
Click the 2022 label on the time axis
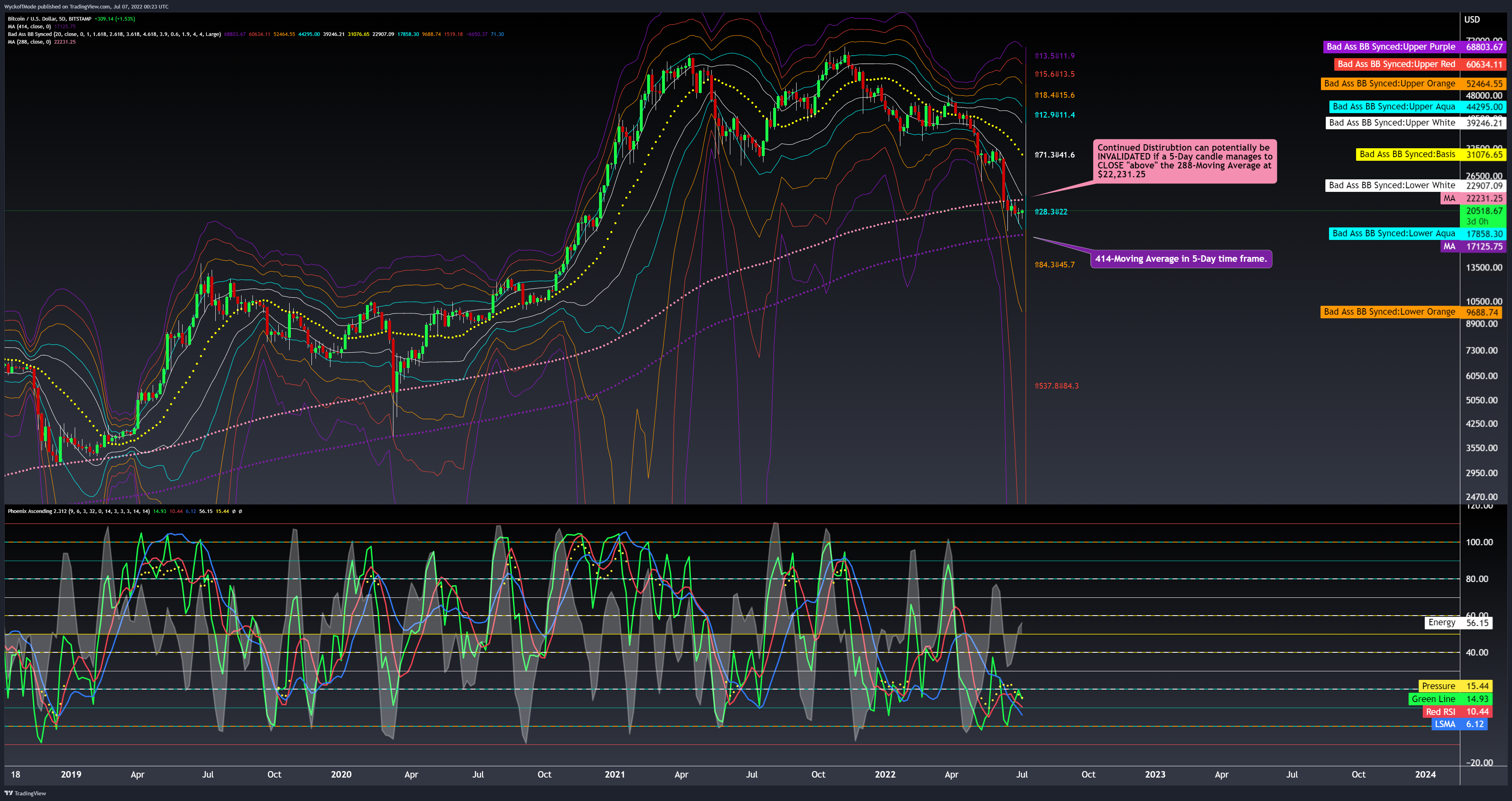885,775
